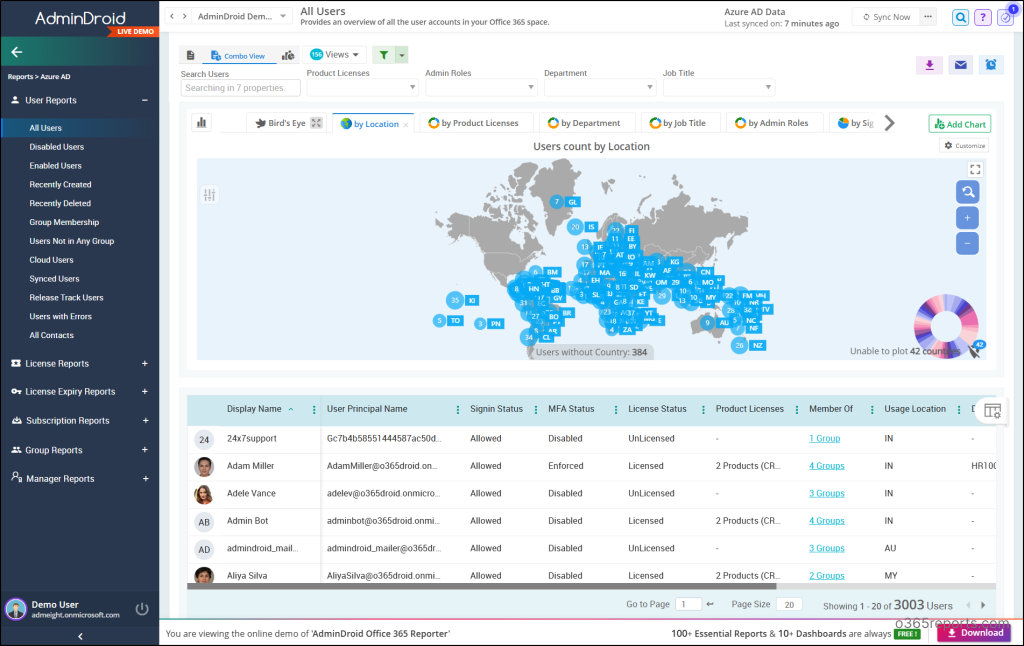Open Users with Errors report
Screen dimensions: 1024x646
(61, 316)
